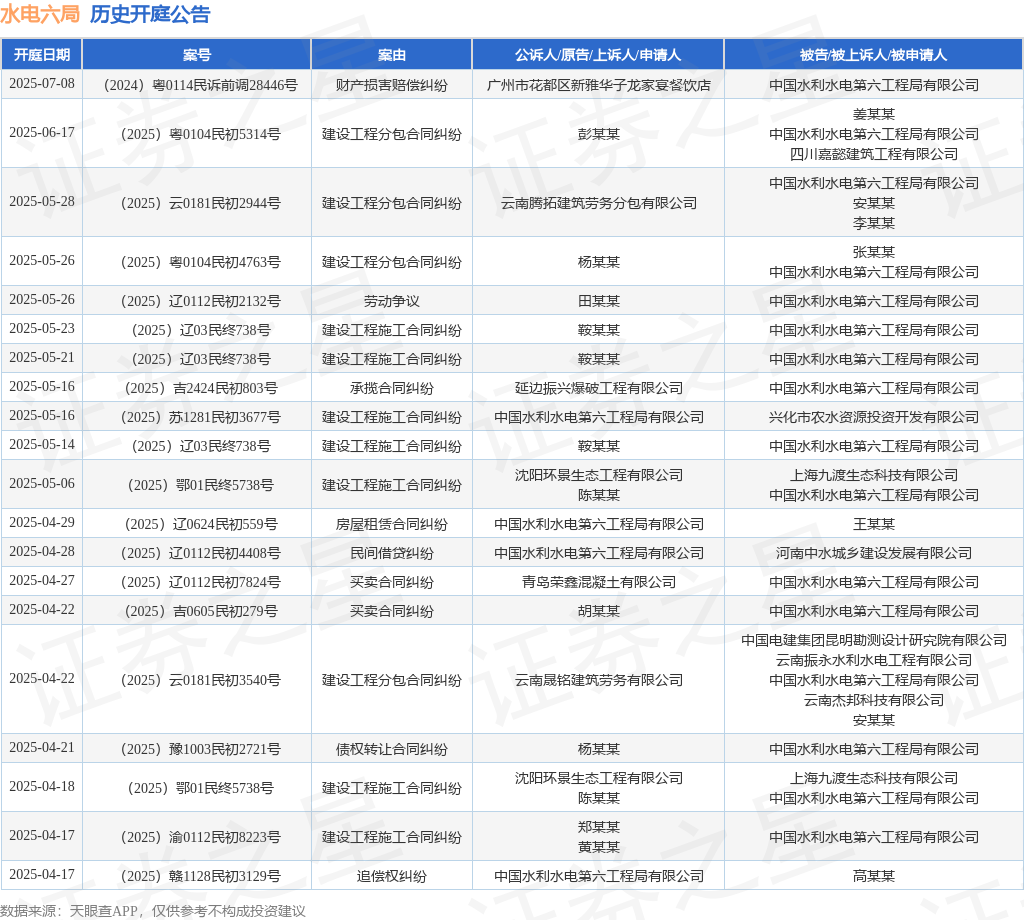Click the date cell 2025-04-29

click(x=42, y=523)
